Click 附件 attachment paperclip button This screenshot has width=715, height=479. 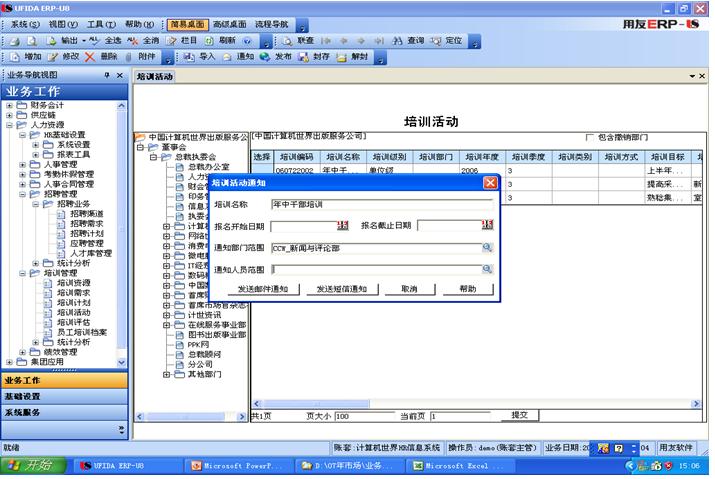[x=140, y=57]
